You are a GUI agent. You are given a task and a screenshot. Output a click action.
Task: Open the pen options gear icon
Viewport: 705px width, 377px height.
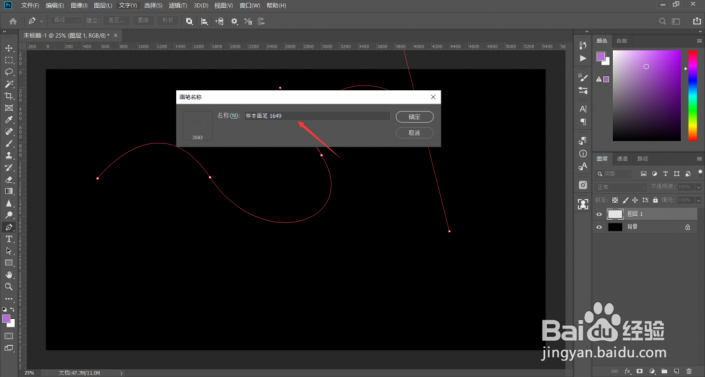(234, 21)
